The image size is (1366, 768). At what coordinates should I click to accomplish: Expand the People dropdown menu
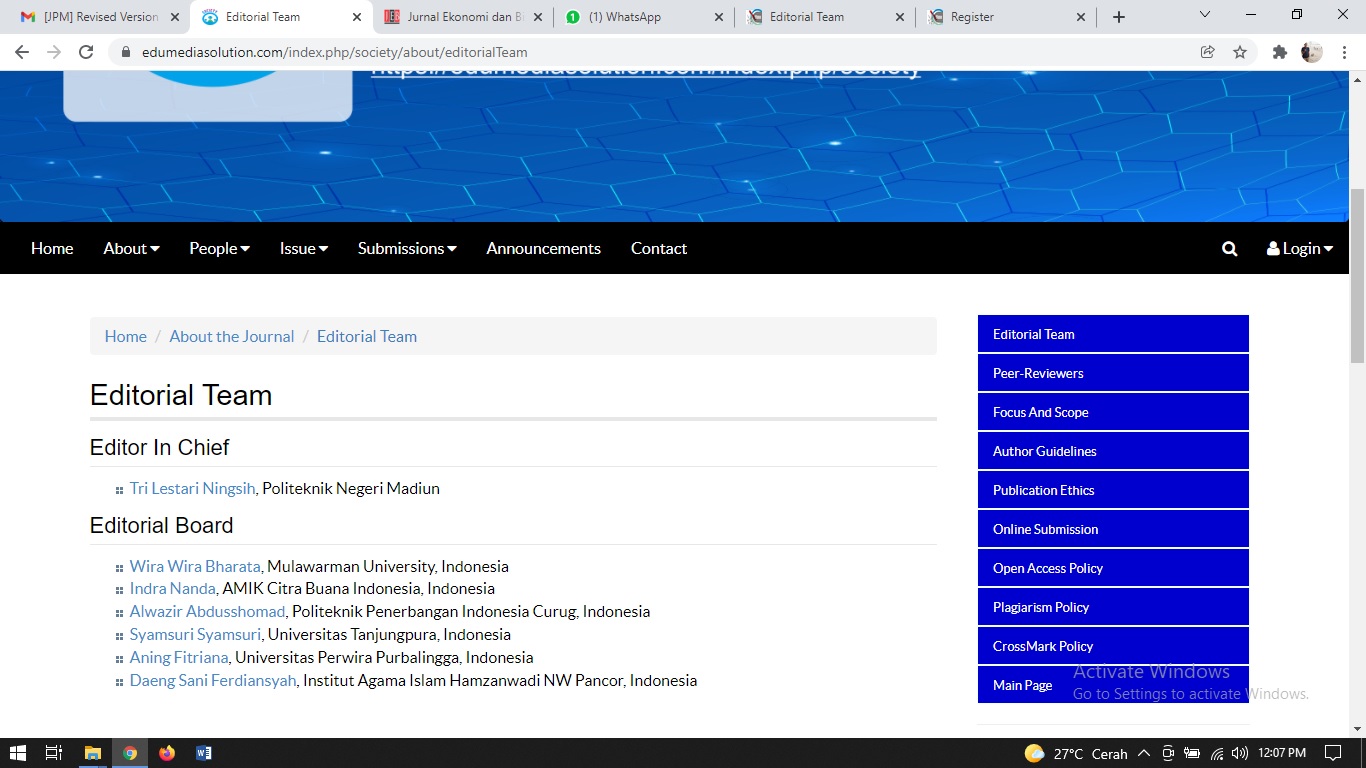click(x=219, y=249)
